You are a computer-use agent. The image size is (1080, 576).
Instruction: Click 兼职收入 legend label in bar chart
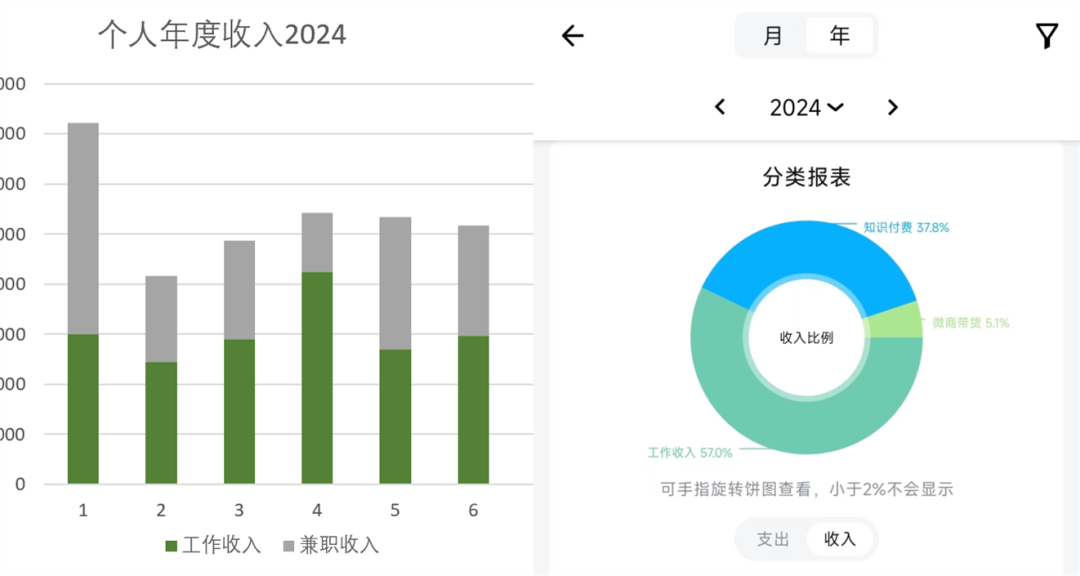tap(339, 545)
